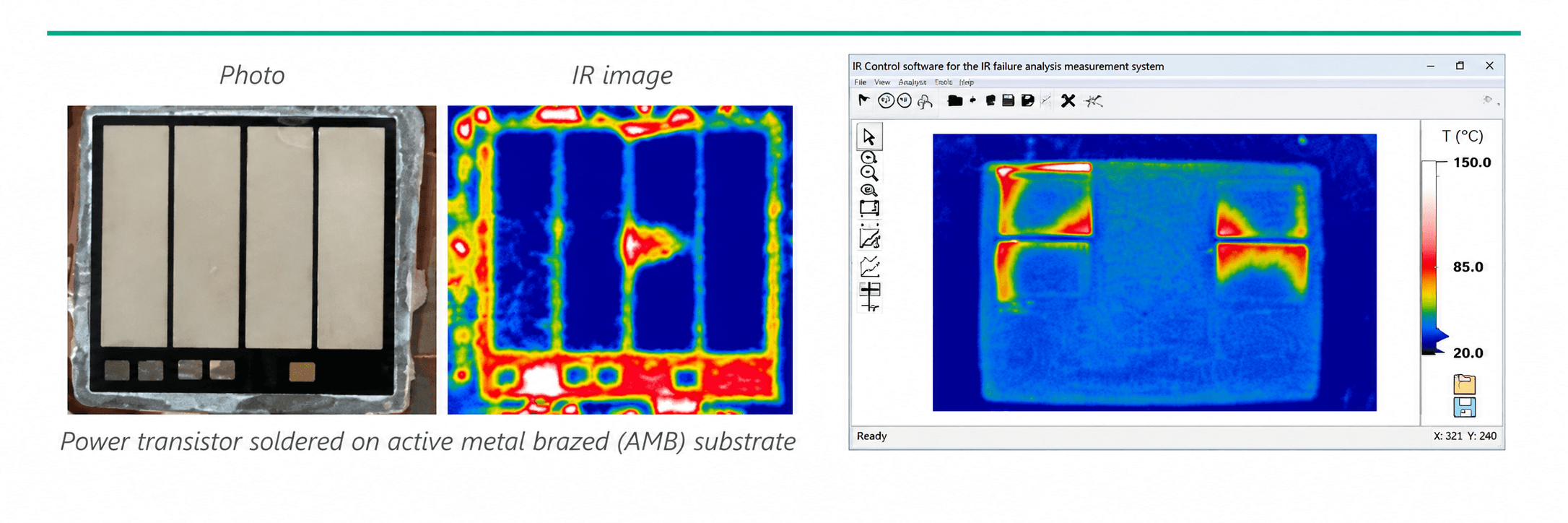Select the rectangle region selection tool
This screenshot has width=1568, height=523.
coord(869,209)
